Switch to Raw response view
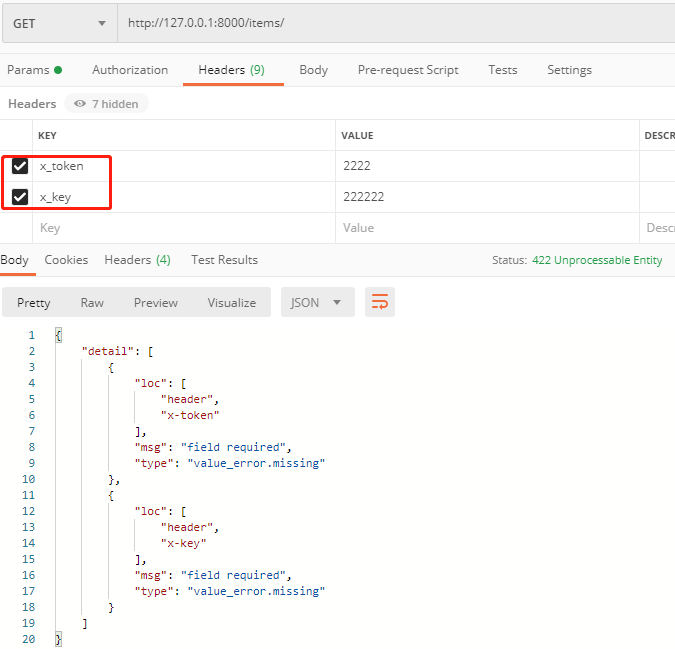 tap(92, 302)
